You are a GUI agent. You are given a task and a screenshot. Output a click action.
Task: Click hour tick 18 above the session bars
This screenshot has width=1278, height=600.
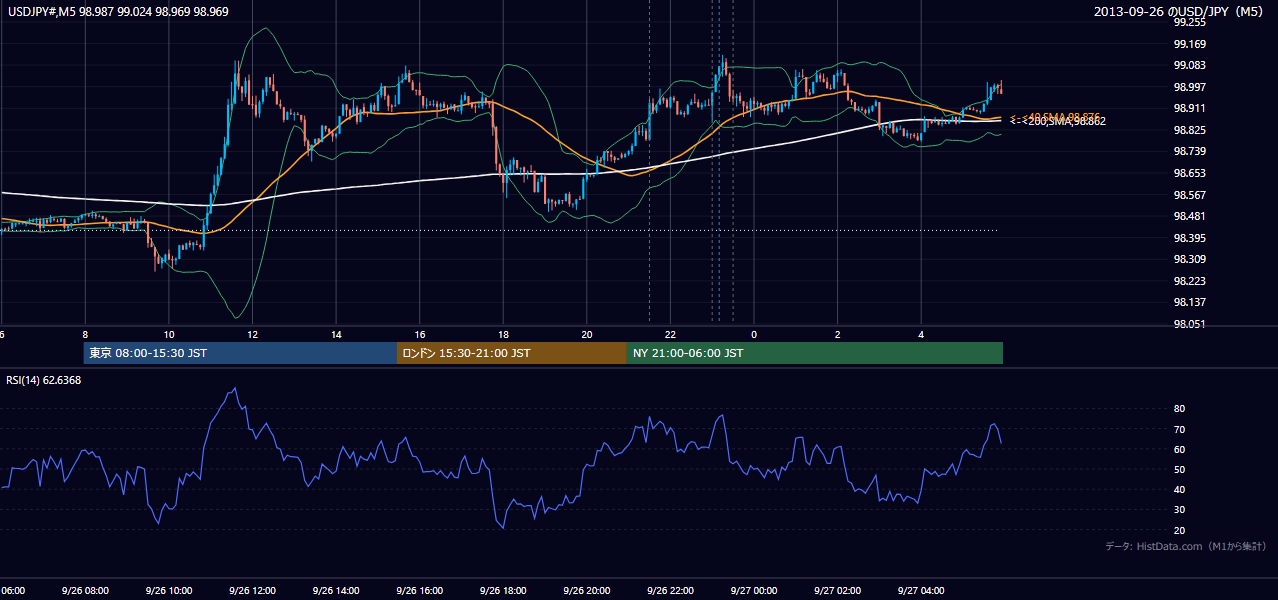(503, 335)
